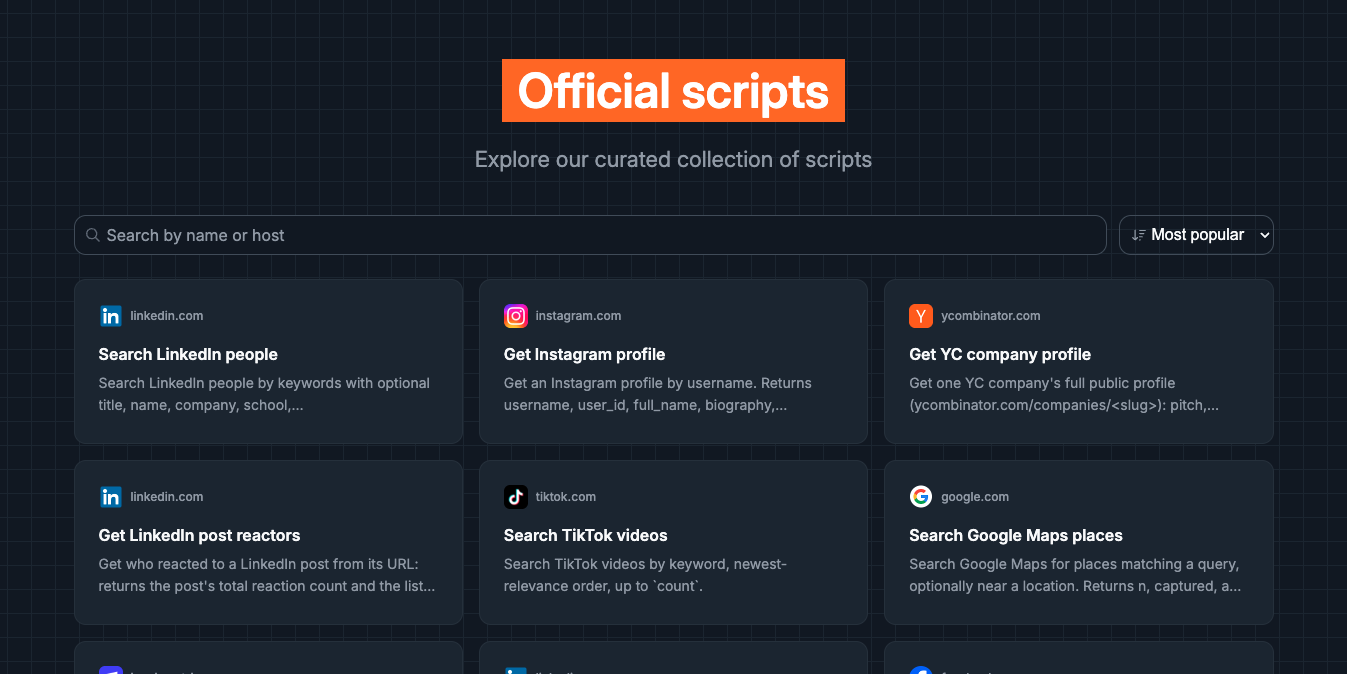
Task: Click the Explore our curated collection subtitle
Action: point(673,160)
